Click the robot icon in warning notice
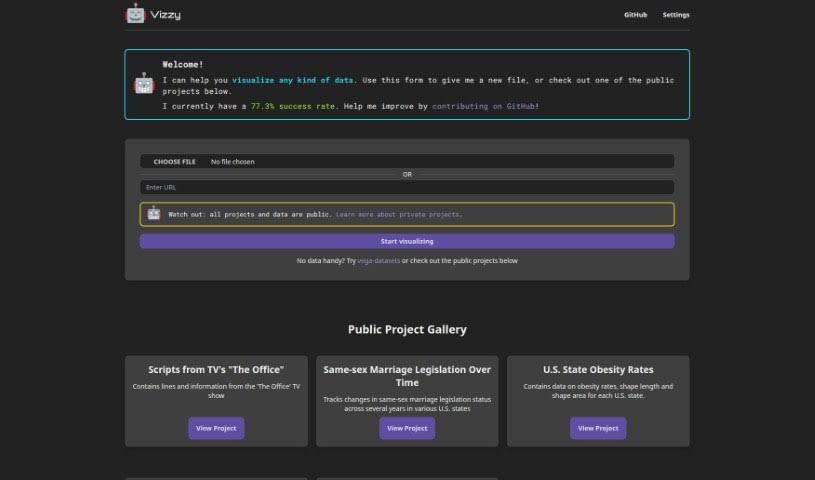The height and width of the screenshot is (480, 815). 154,213
